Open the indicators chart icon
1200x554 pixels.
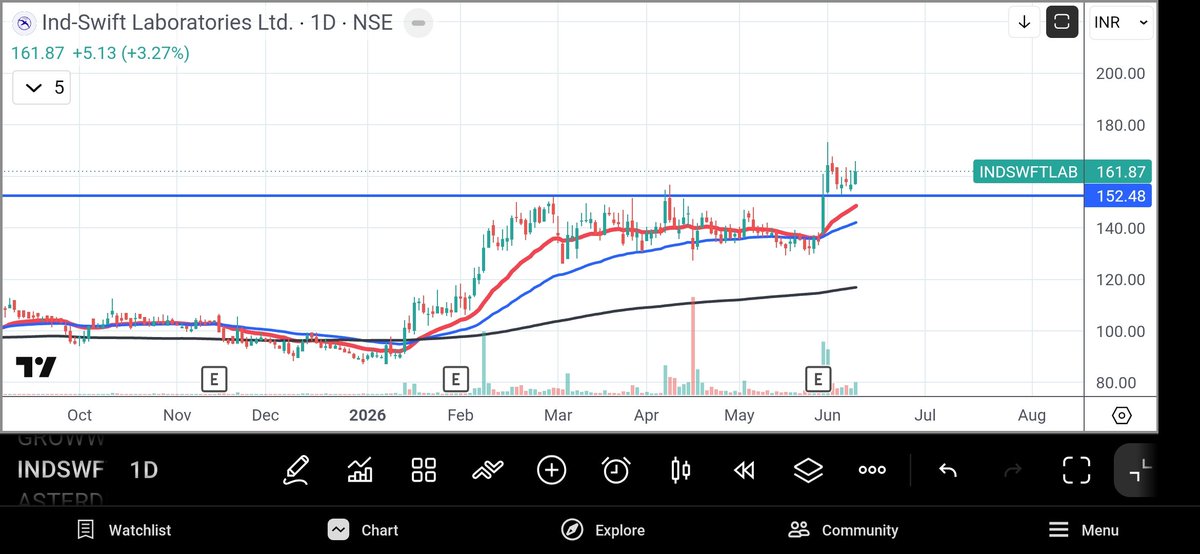(360, 469)
